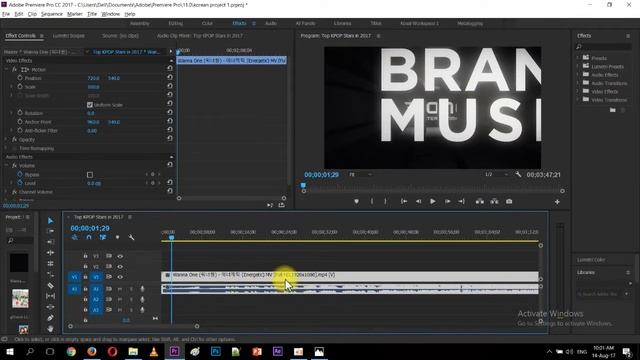Open the Marker menu
This screenshot has width=640, height=360.
click(x=75, y=14)
